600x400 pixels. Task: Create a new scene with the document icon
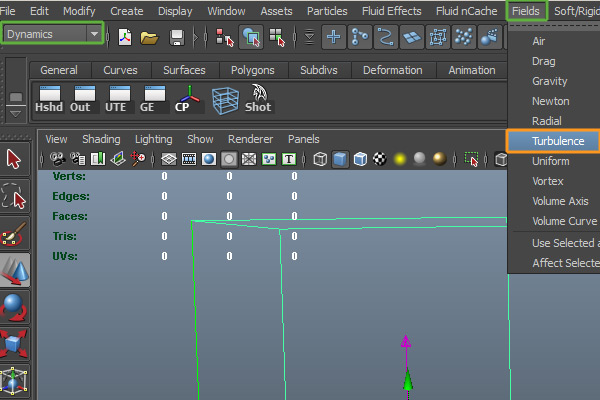coord(125,37)
